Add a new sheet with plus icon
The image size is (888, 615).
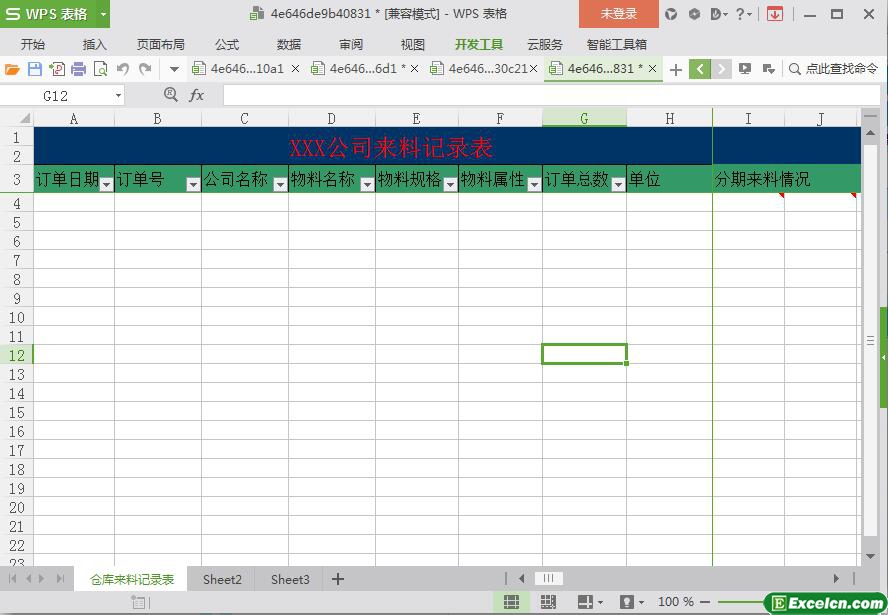(x=338, y=579)
